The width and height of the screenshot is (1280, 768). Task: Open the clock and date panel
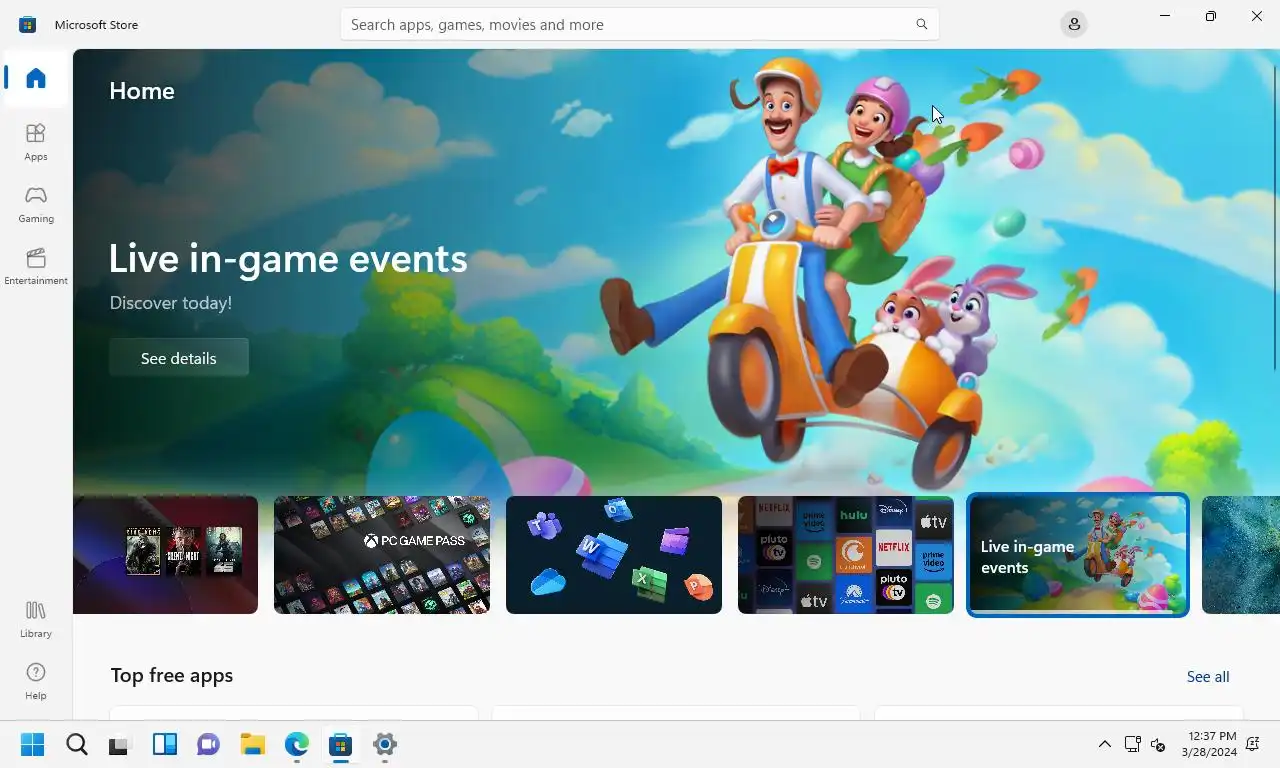(1208, 744)
